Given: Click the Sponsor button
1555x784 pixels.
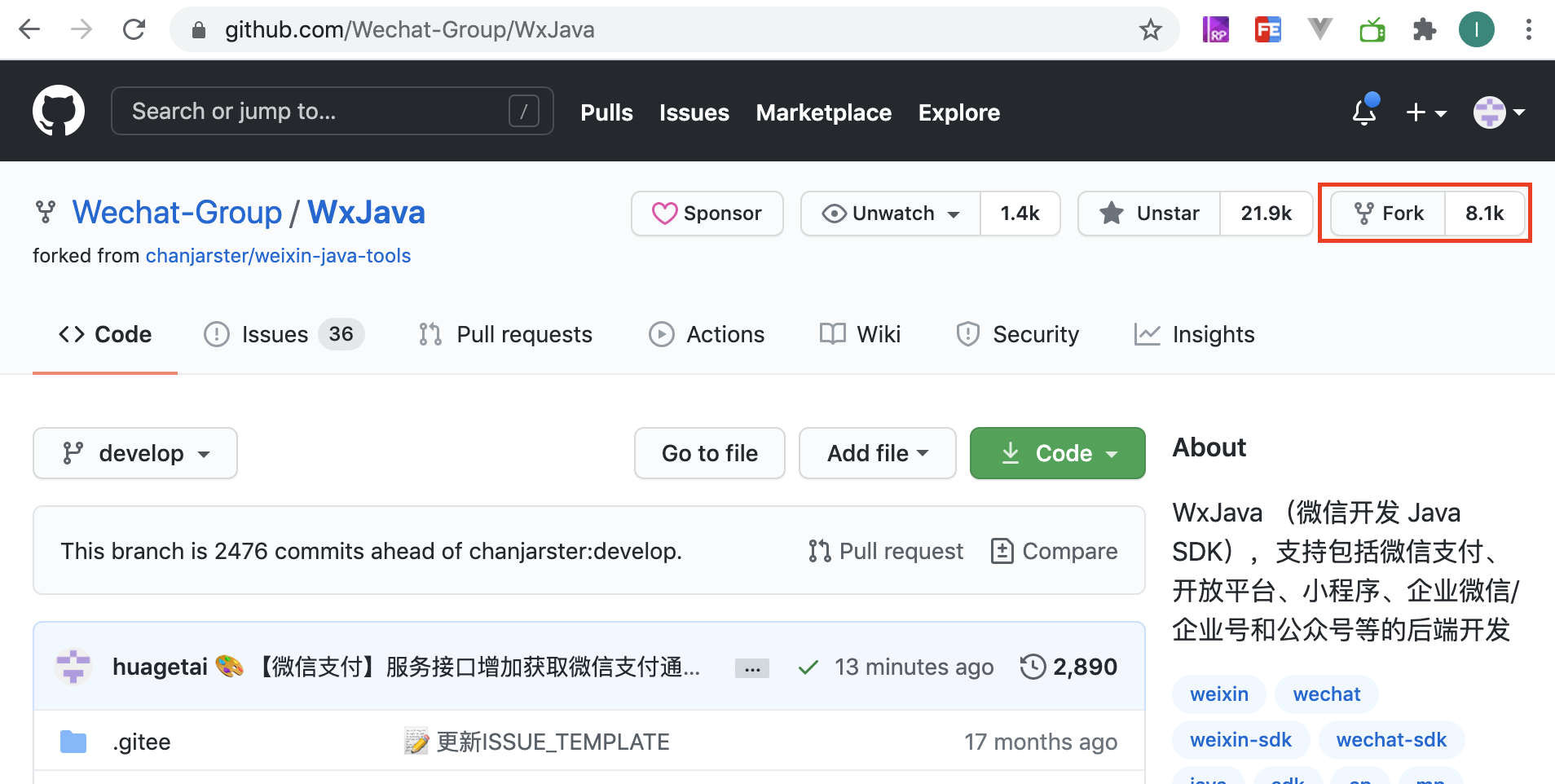Looking at the screenshot, I should click(x=707, y=214).
